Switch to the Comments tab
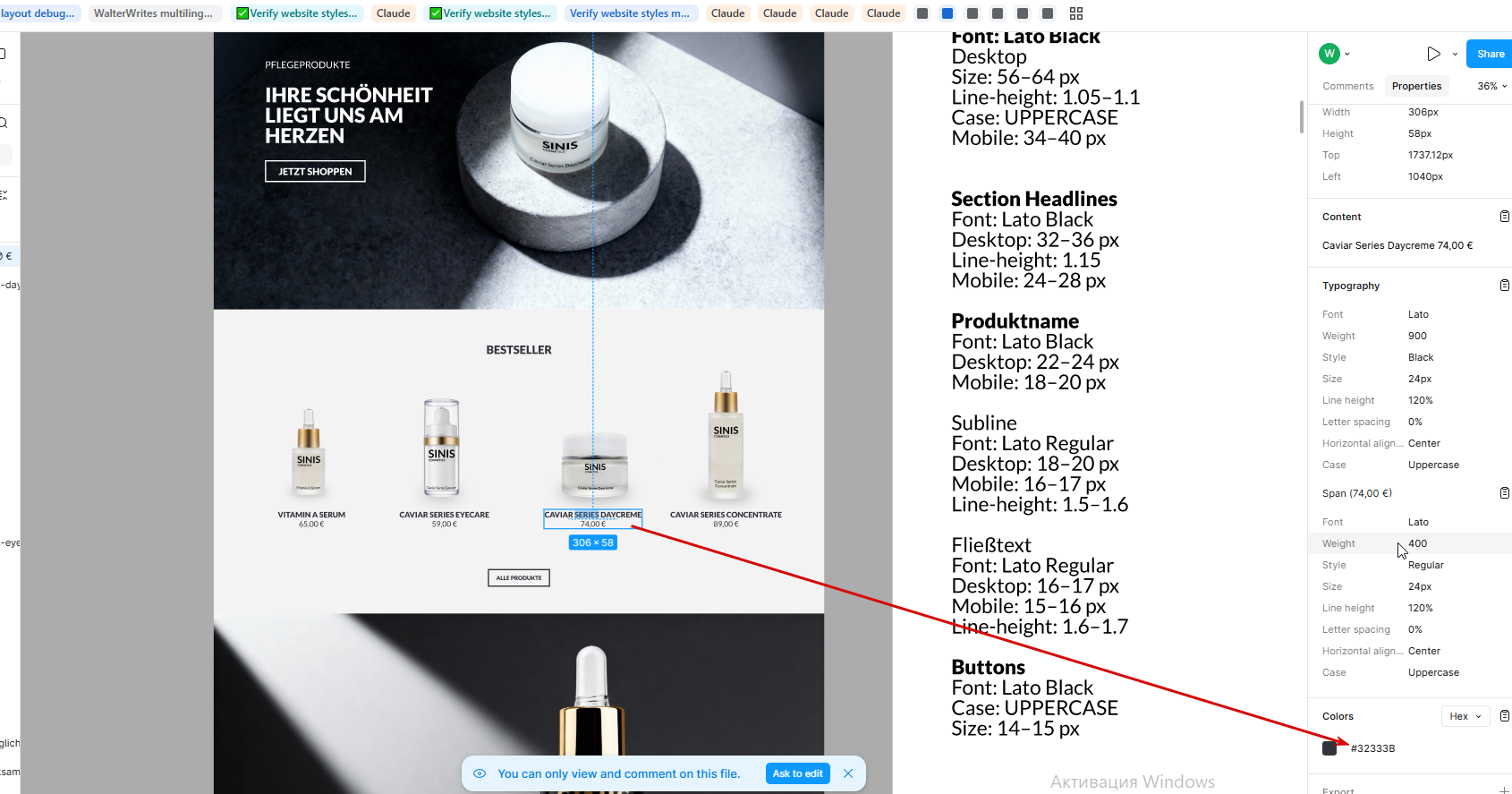The height and width of the screenshot is (794, 1512). tap(1347, 86)
